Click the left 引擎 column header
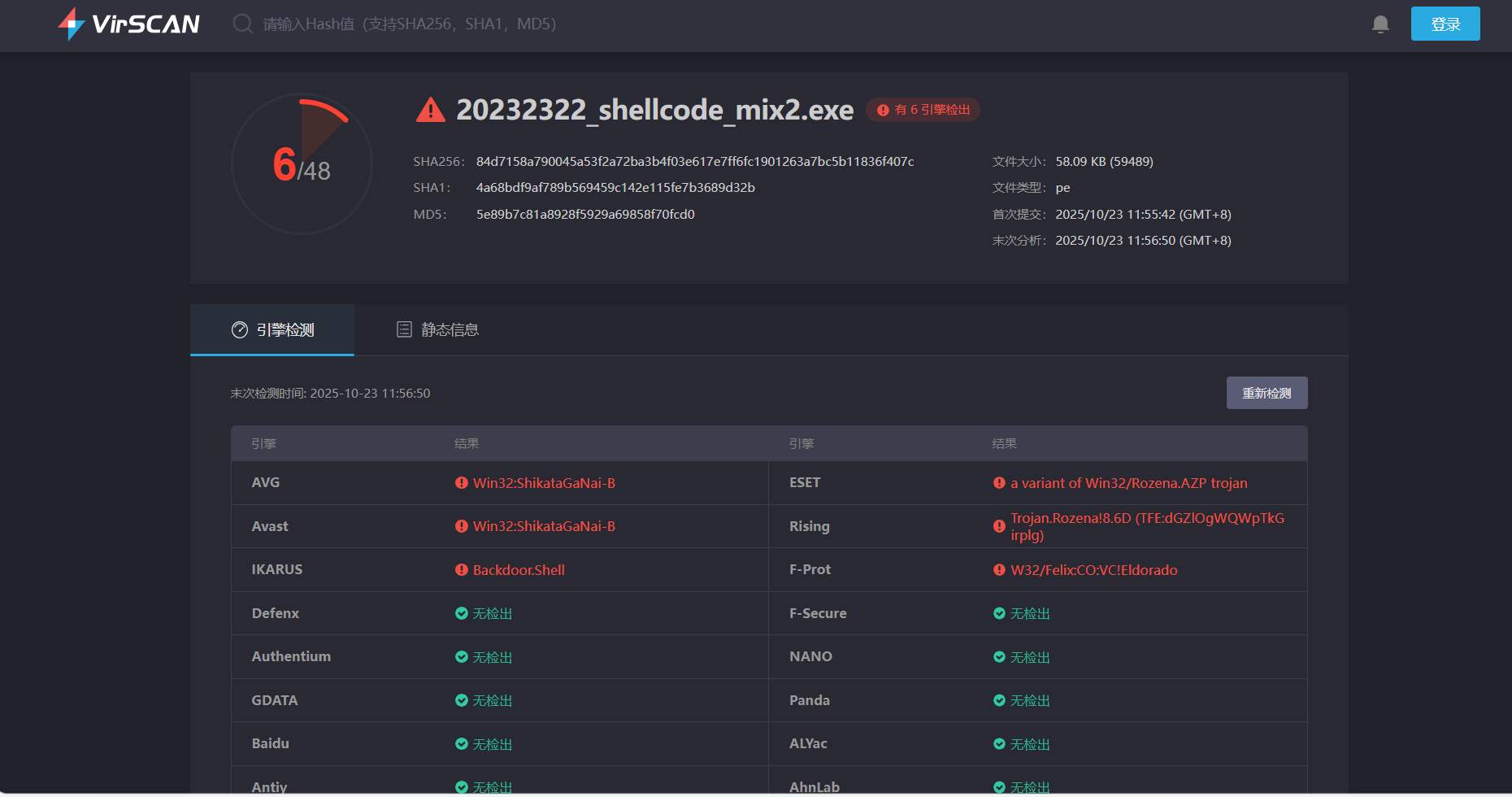The image size is (1512, 797). coord(263,444)
